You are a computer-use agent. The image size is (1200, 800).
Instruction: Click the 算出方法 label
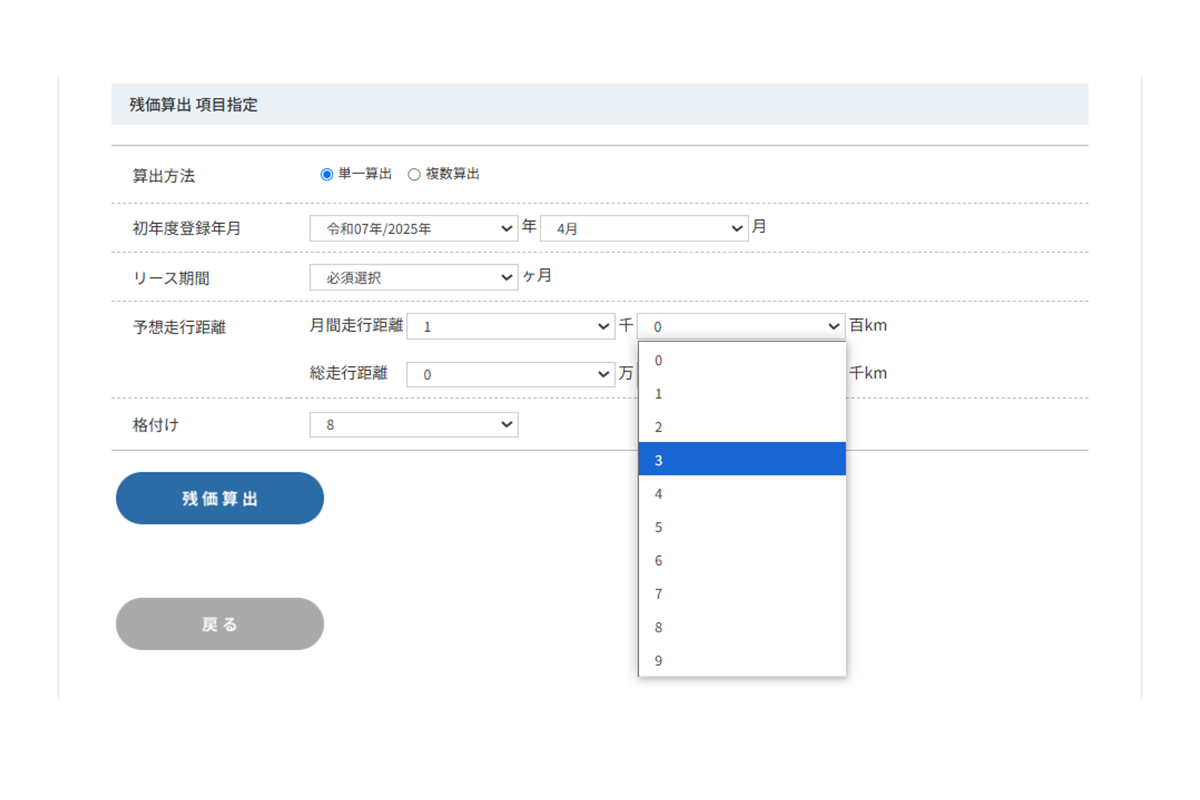click(x=164, y=176)
